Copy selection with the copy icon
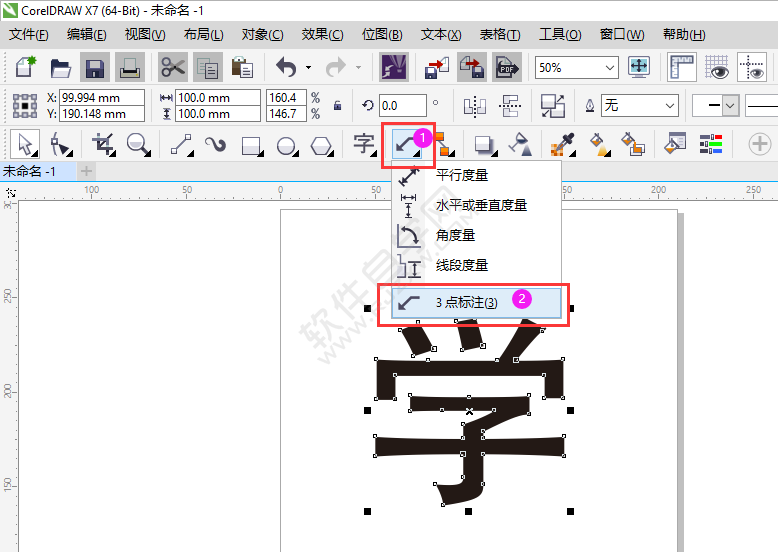Image resolution: width=778 pixels, height=552 pixels. (x=207, y=67)
